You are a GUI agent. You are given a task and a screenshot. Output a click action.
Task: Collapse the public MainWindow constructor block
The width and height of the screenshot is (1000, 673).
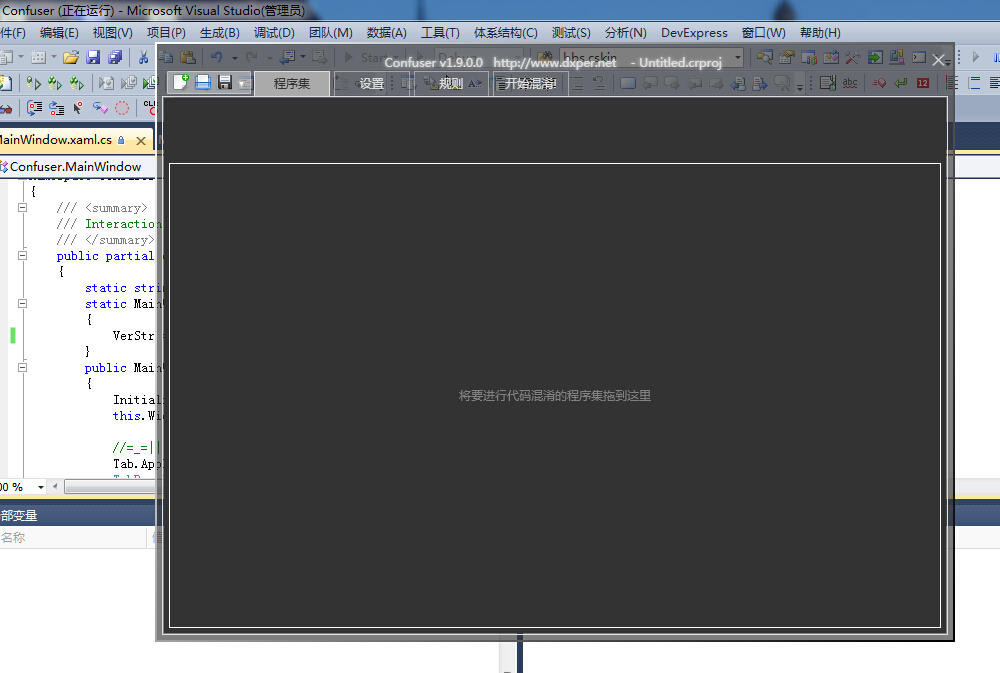click(x=22, y=367)
